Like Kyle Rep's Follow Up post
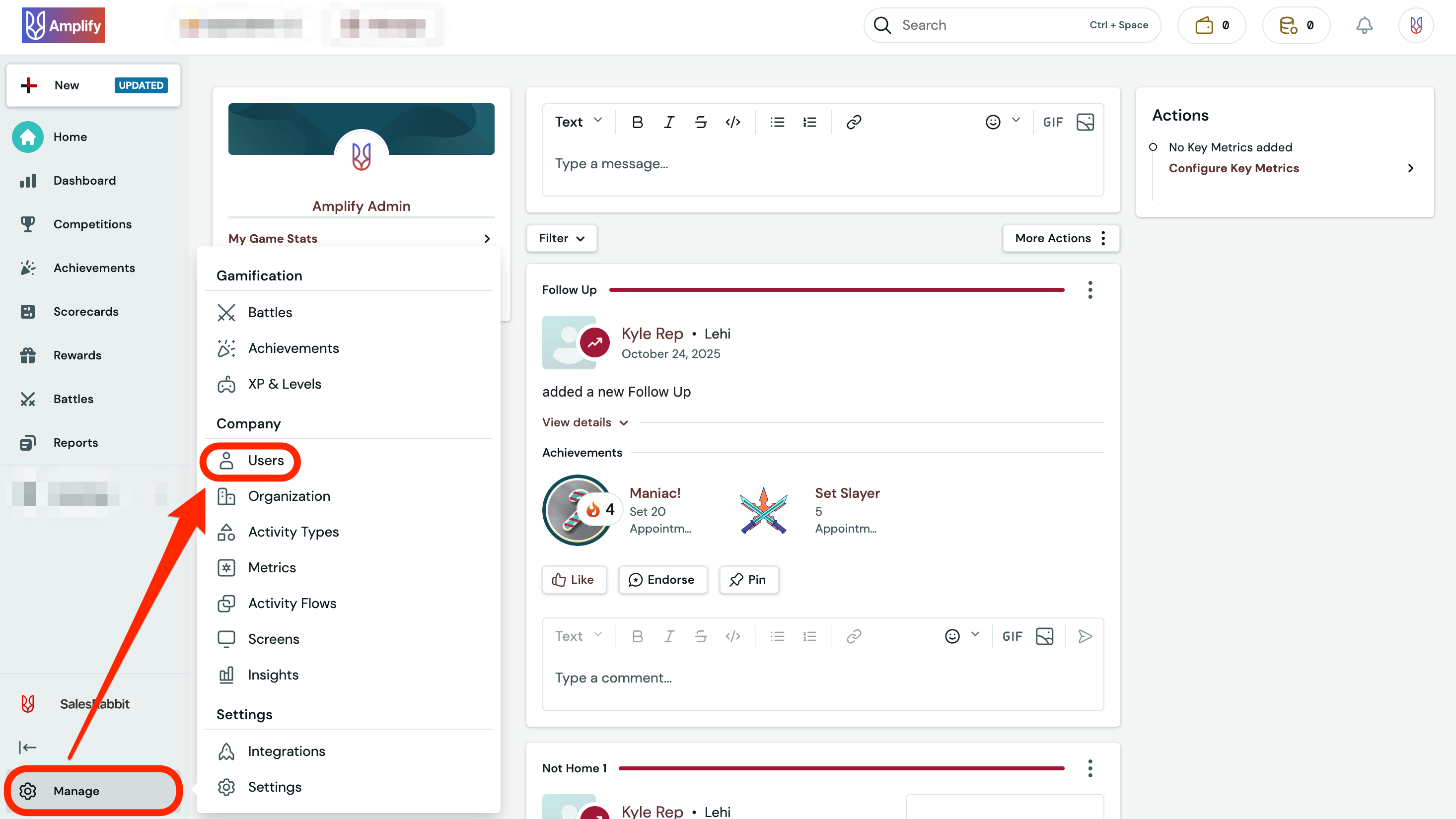 574,580
